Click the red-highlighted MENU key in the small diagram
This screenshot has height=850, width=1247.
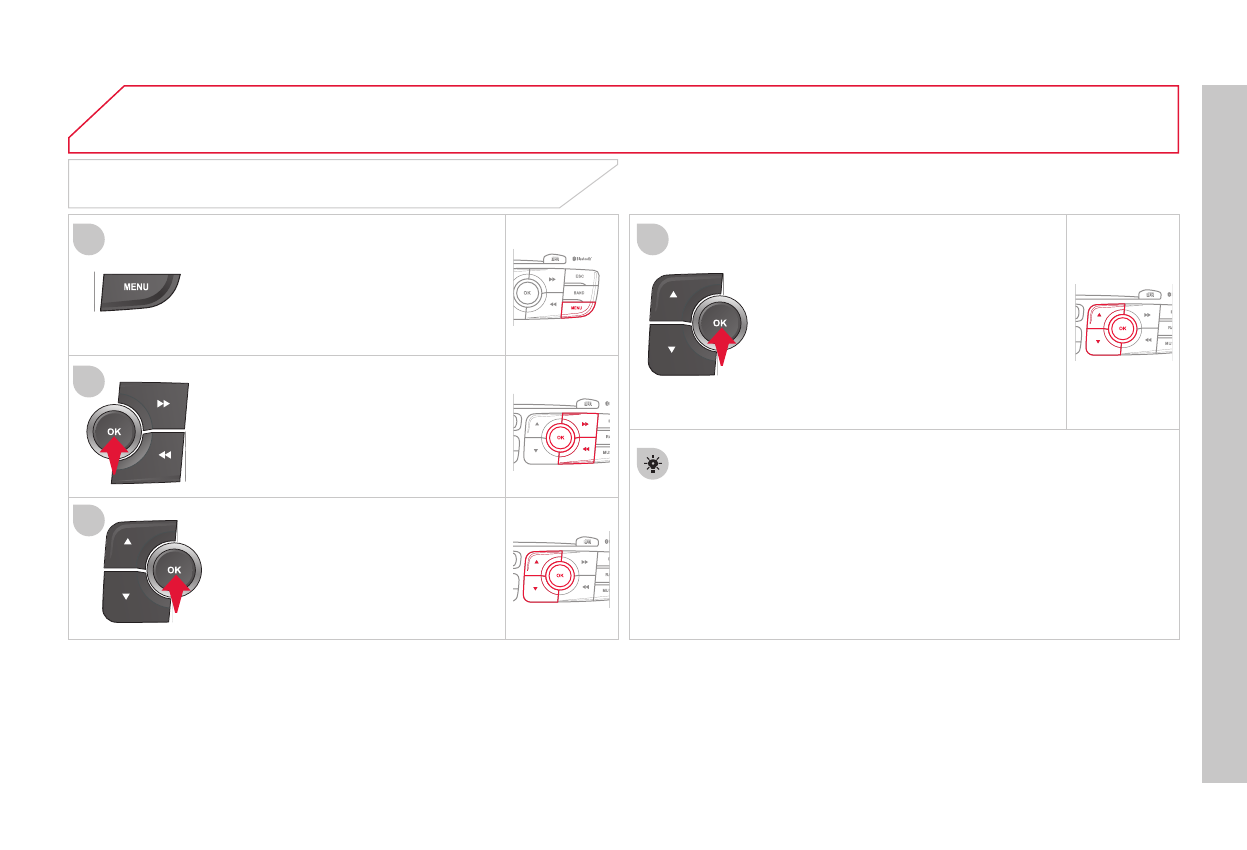tap(576, 309)
